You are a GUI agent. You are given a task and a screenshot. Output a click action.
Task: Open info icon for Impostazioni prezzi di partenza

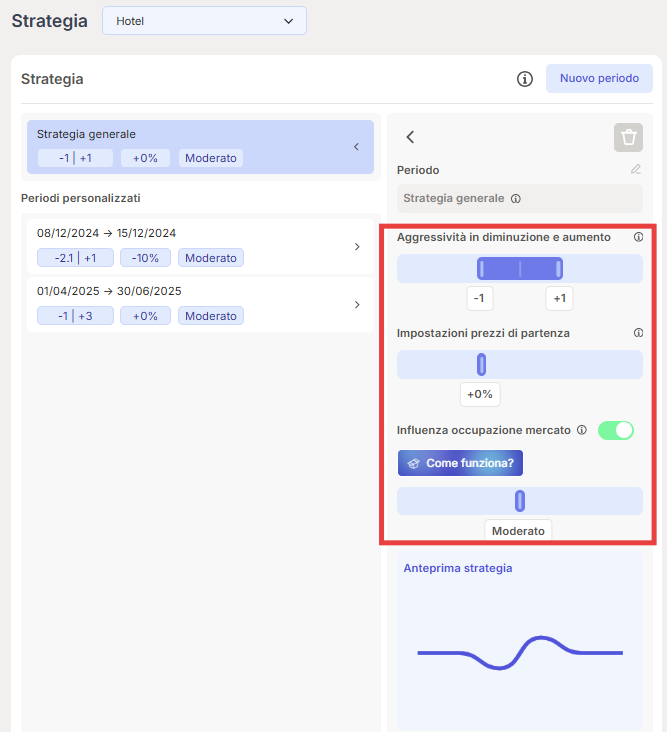click(638, 333)
